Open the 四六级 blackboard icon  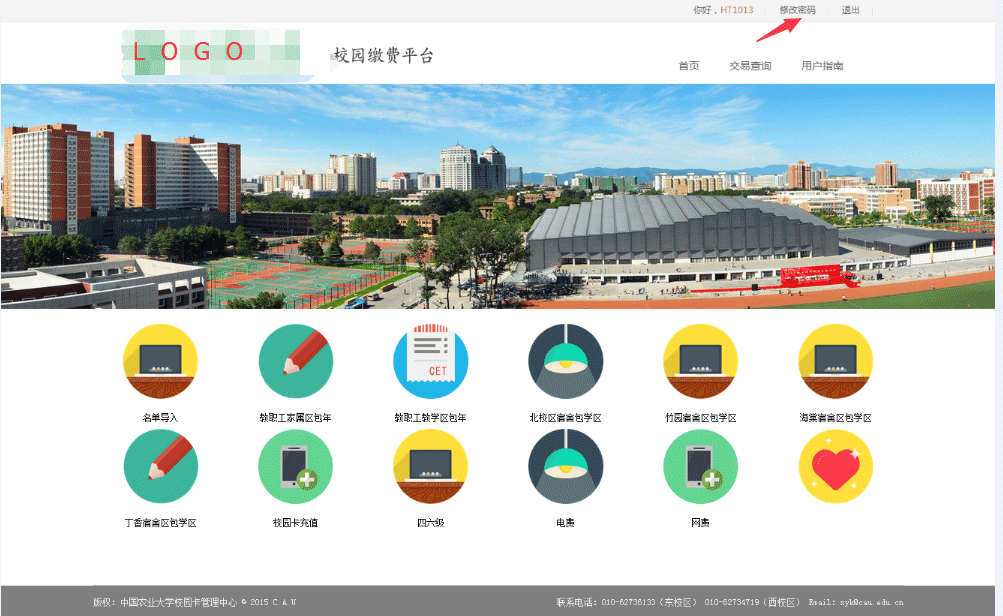[x=430, y=466]
